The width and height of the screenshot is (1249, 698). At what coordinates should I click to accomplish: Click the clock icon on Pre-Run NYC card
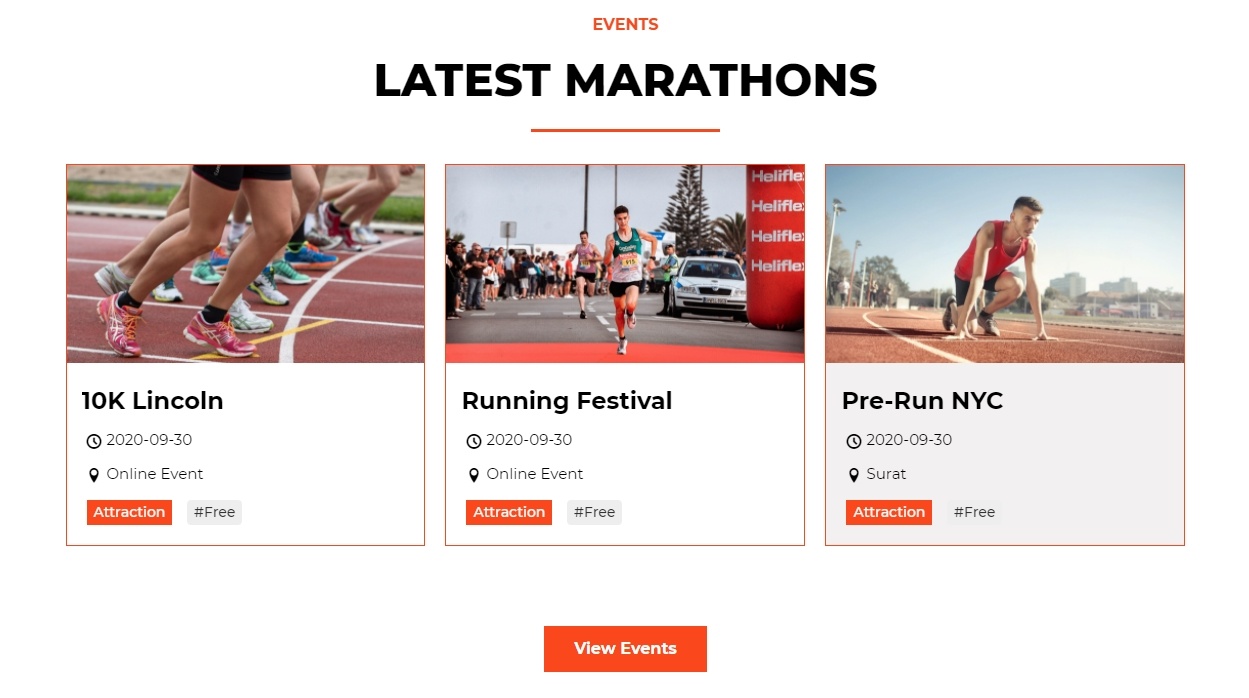pyautogui.click(x=854, y=441)
